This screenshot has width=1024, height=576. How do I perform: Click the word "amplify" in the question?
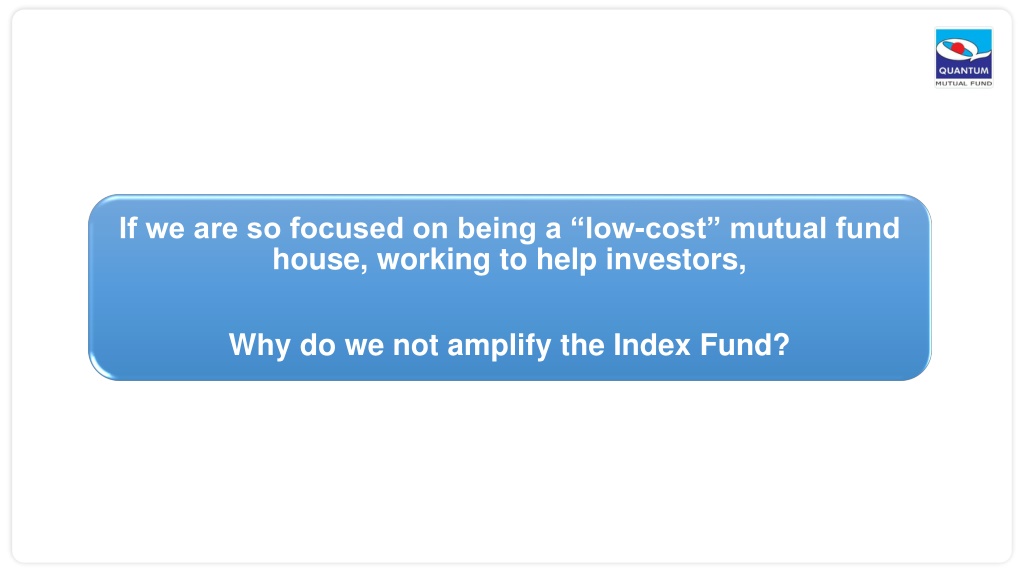[499, 345]
